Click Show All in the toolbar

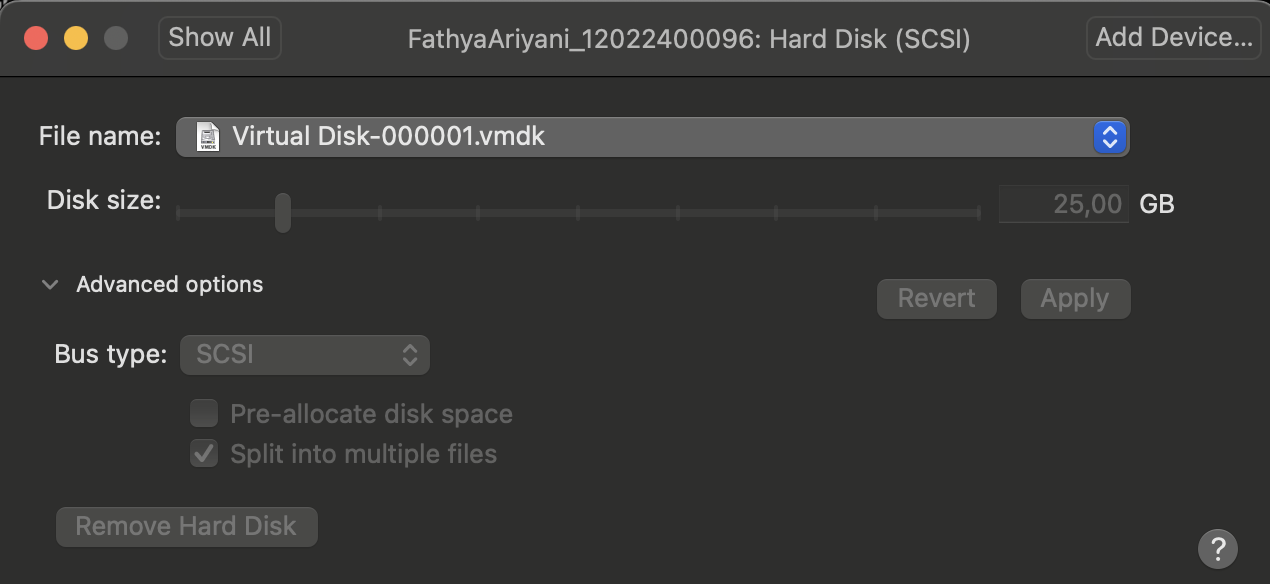[220, 38]
